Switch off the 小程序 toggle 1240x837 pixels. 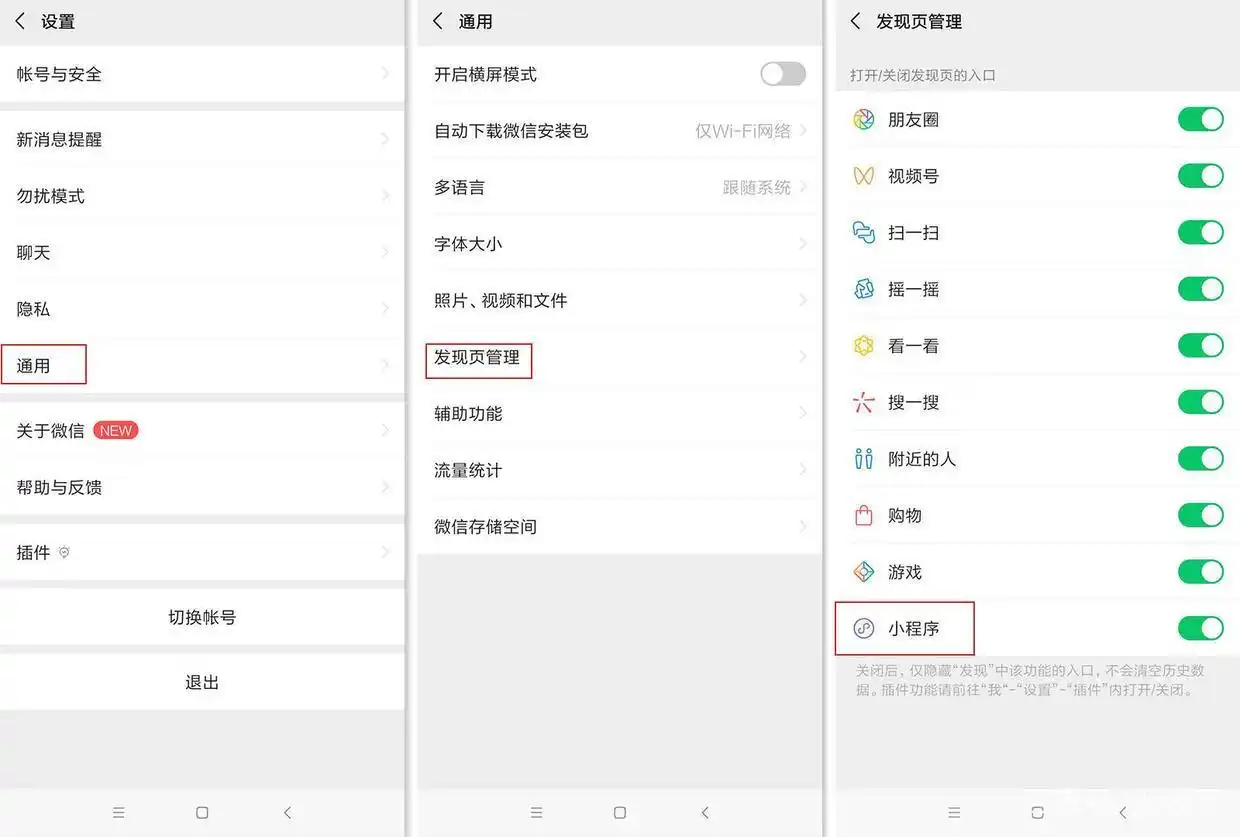click(1201, 628)
